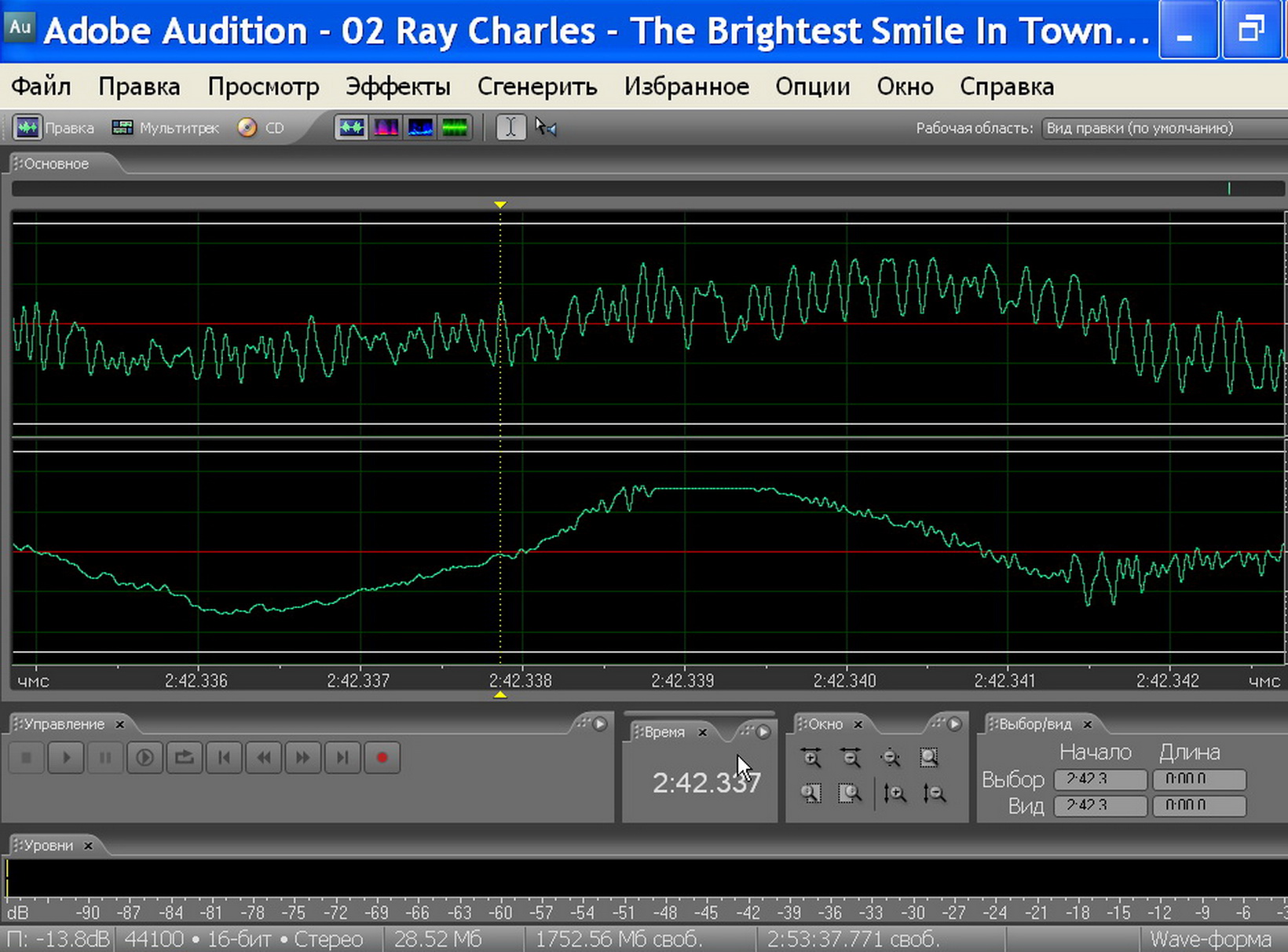The height and width of the screenshot is (952, 1288).
Task: Select the waveform display mode icon
Action: click(x=351, y=127)
